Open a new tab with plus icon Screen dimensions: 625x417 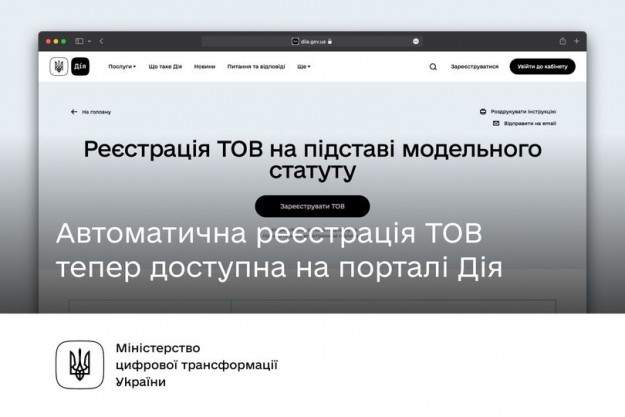click(576, 41)
